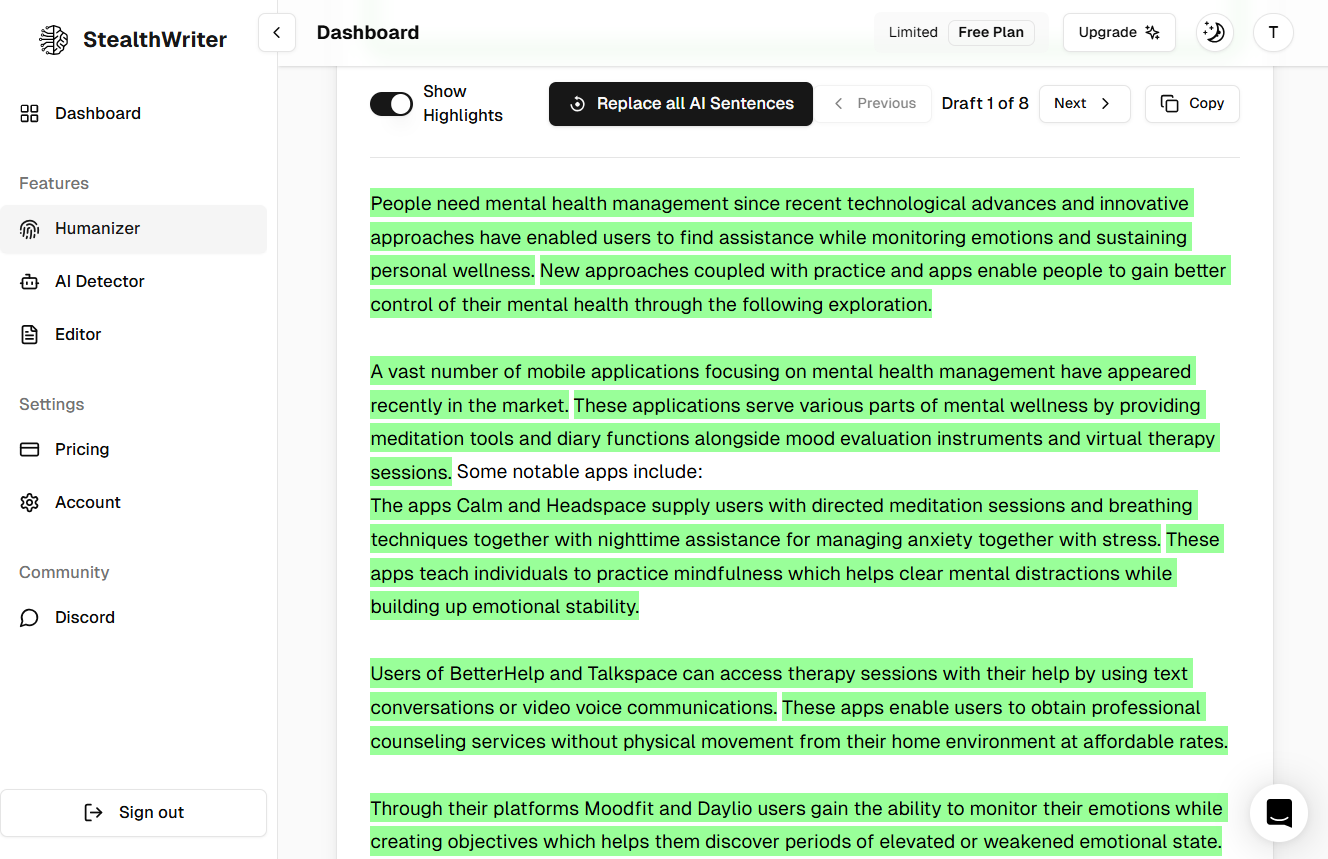Screen dimensions: 1328x859
Task: Click the Show Highlights label
Action: pos(463,103)
